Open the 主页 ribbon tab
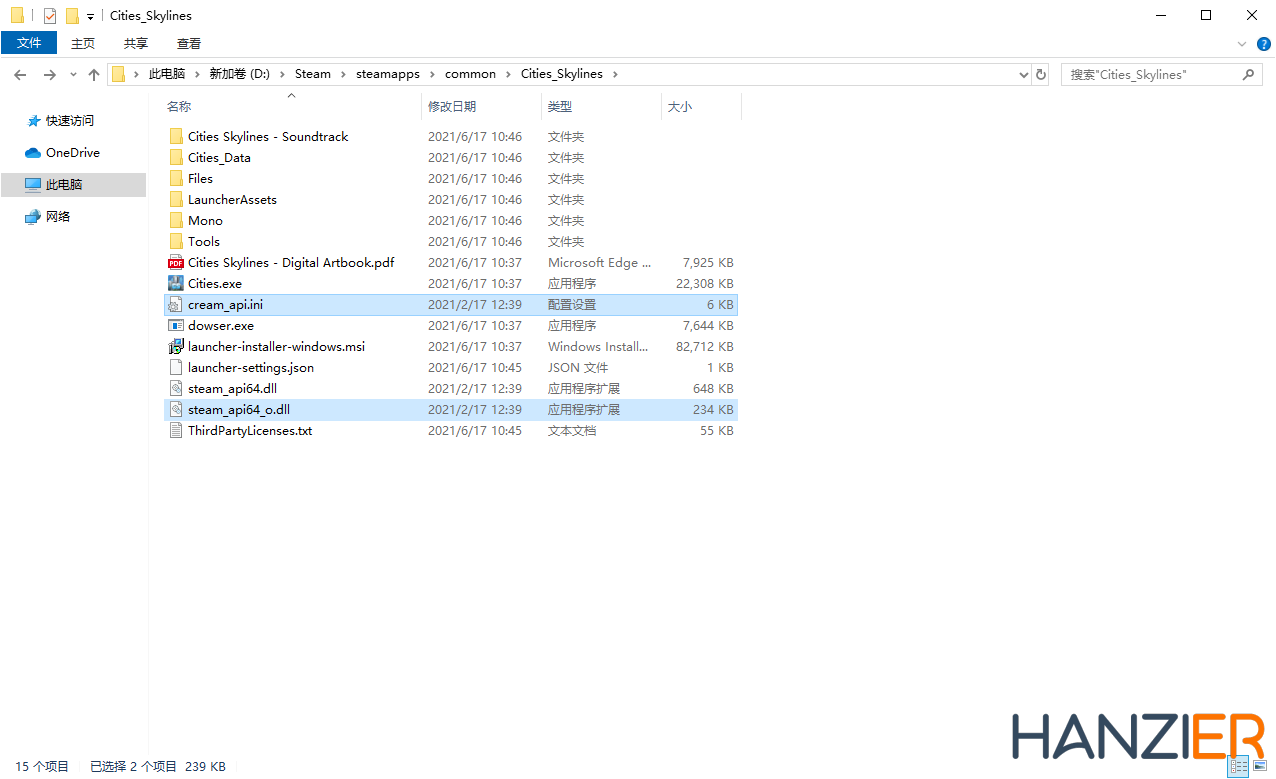Viewport: 1276px width, 779px height. 83,43
